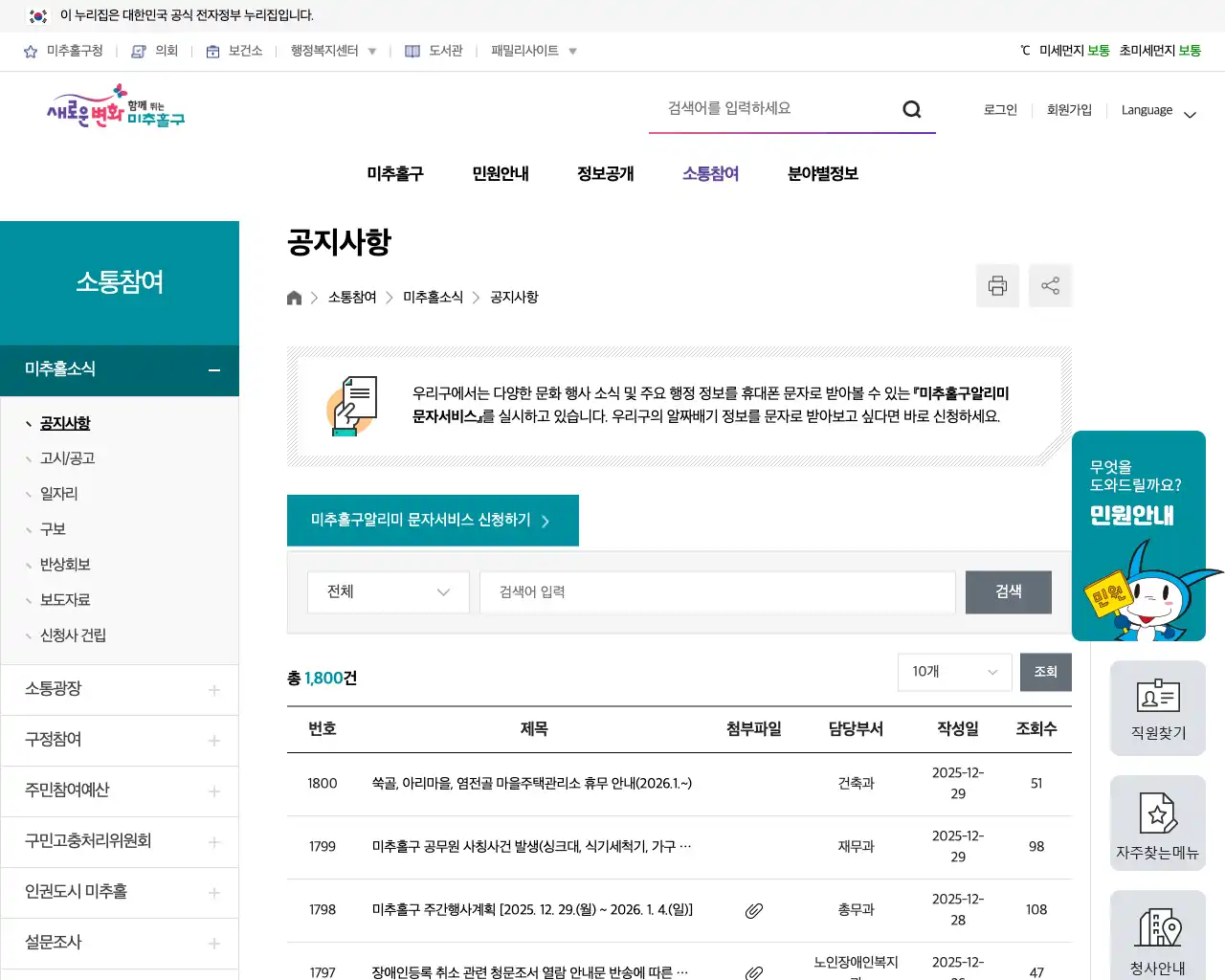
Task: Expand the Language selector chevron
Action: point(1190,114)
